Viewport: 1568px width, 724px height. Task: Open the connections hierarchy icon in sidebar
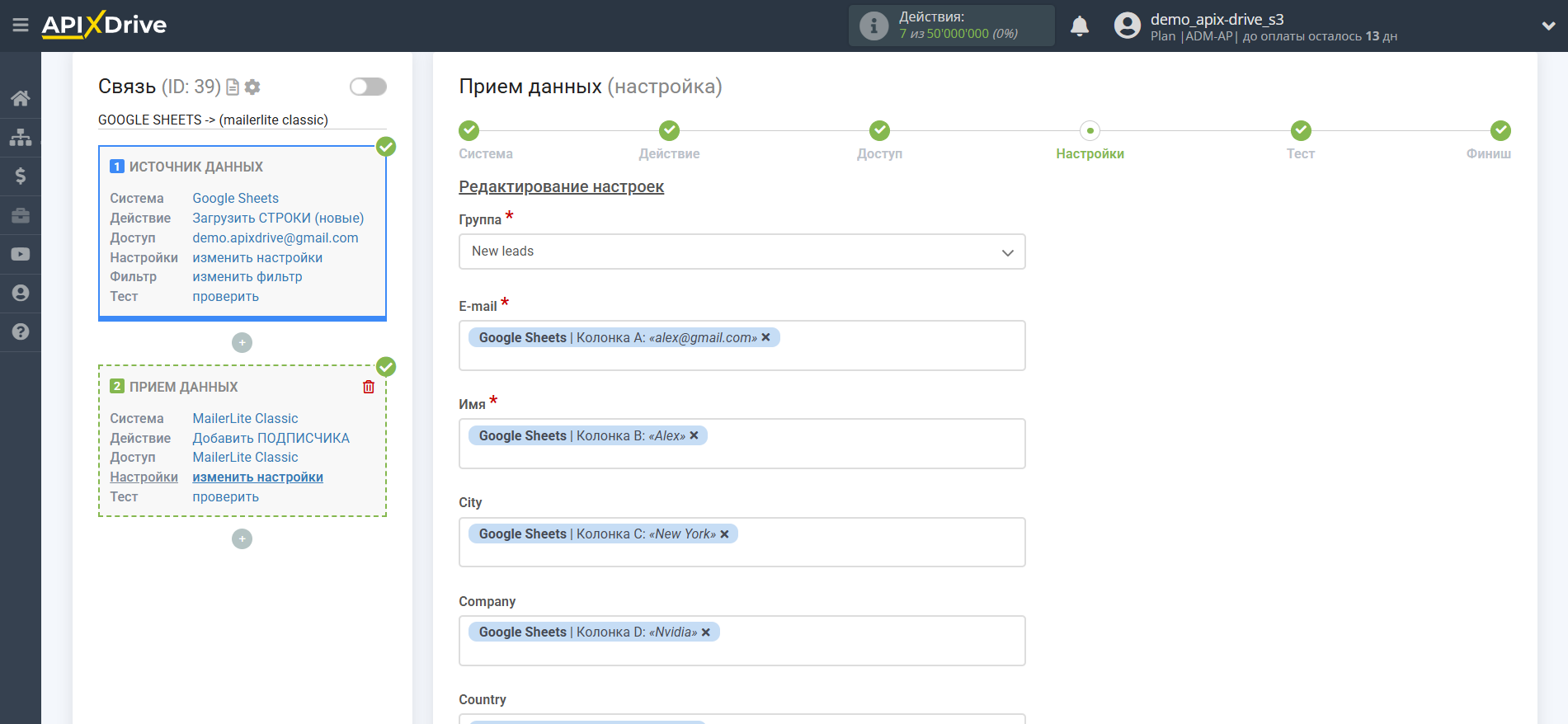coord(21,137)
